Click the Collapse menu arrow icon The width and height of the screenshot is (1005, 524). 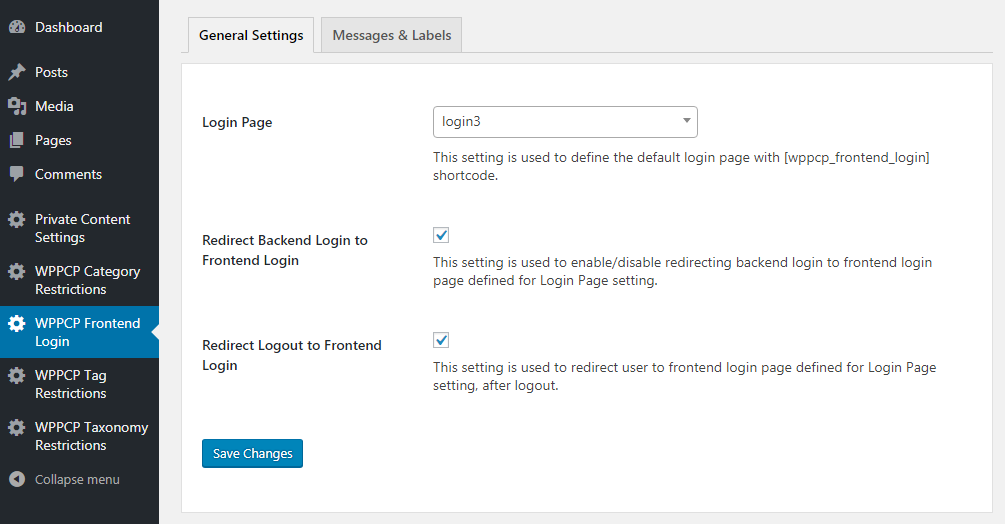click(x=17, y=479)
